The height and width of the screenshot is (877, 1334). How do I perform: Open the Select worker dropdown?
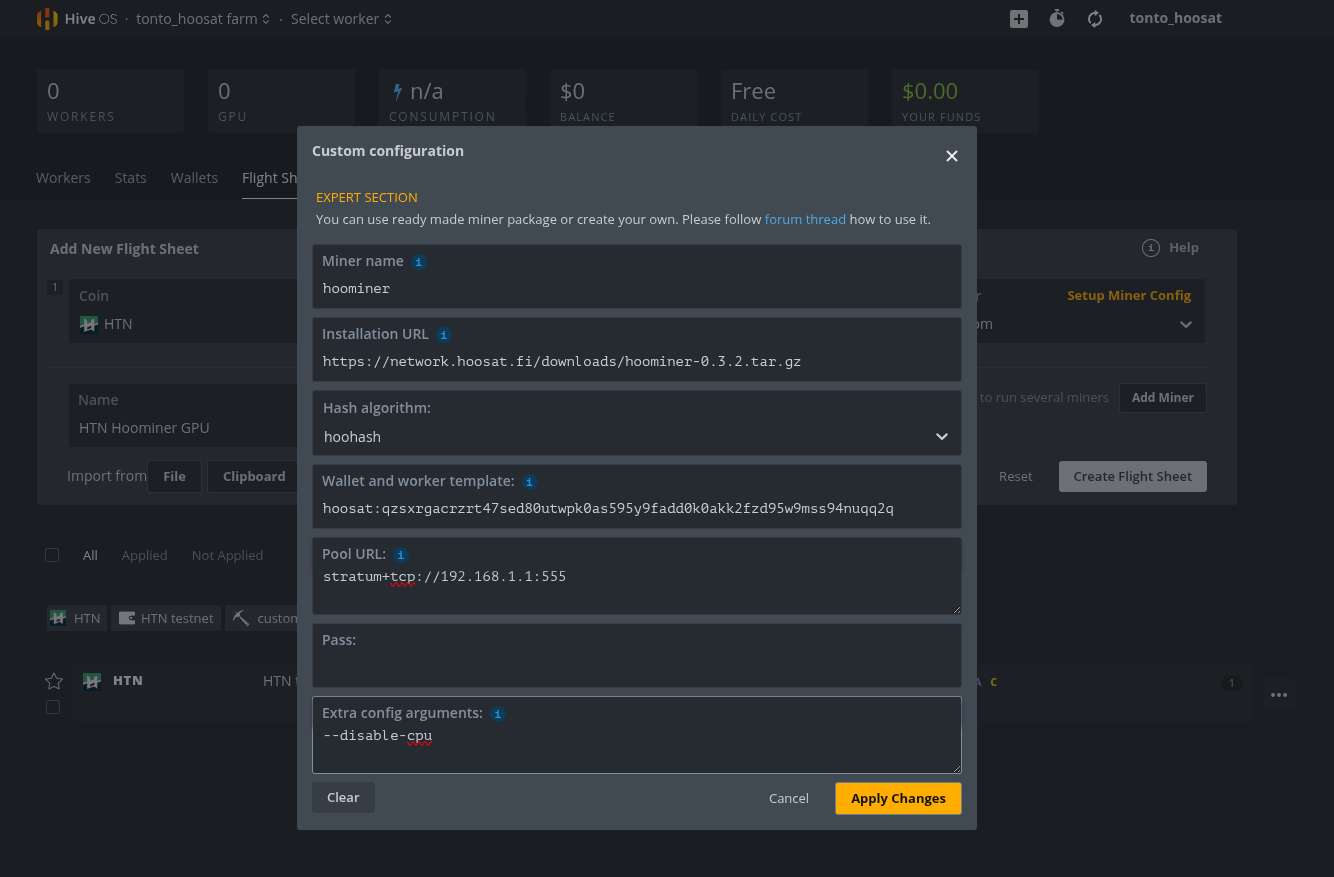[341, 19]
